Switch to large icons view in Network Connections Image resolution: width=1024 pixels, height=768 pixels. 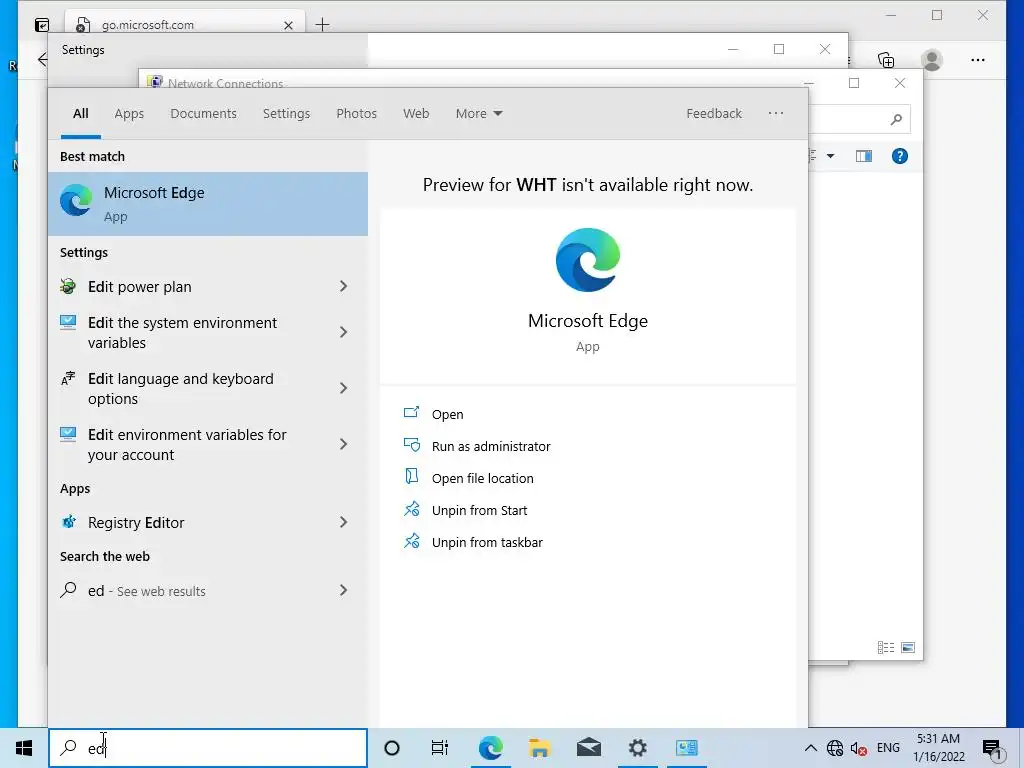point(908,647)
